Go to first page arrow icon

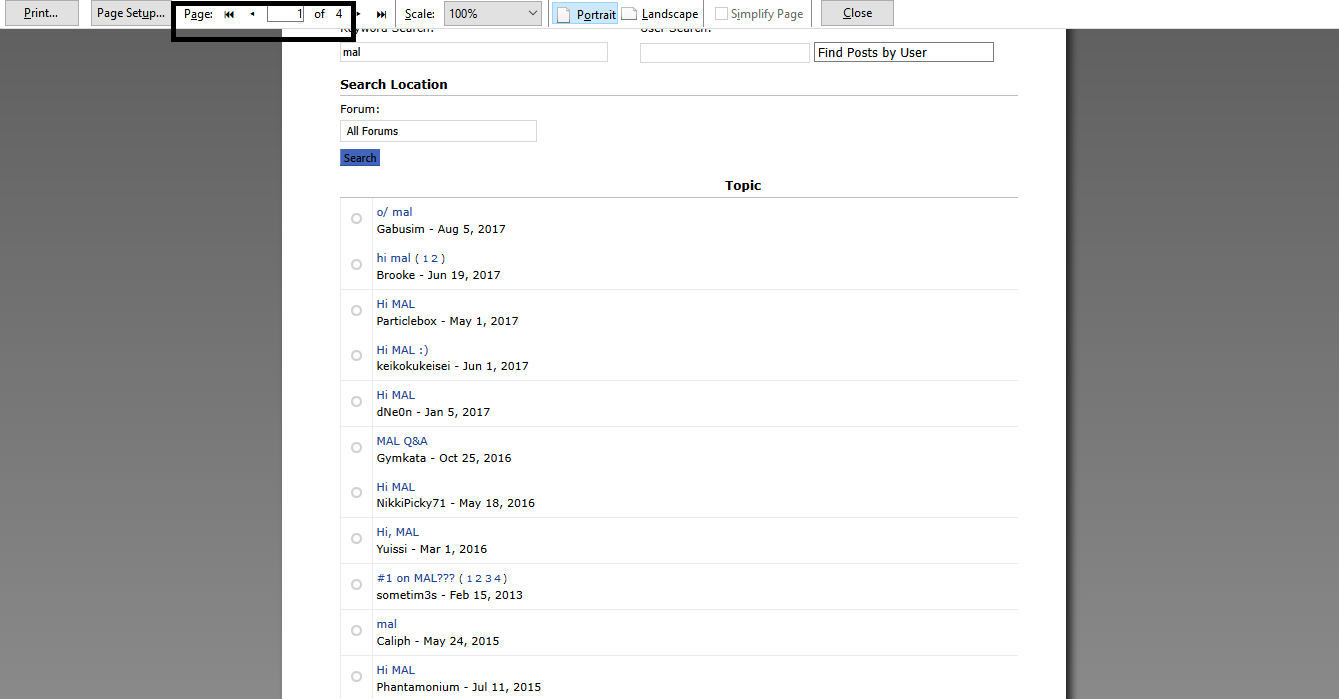[229, 14]
